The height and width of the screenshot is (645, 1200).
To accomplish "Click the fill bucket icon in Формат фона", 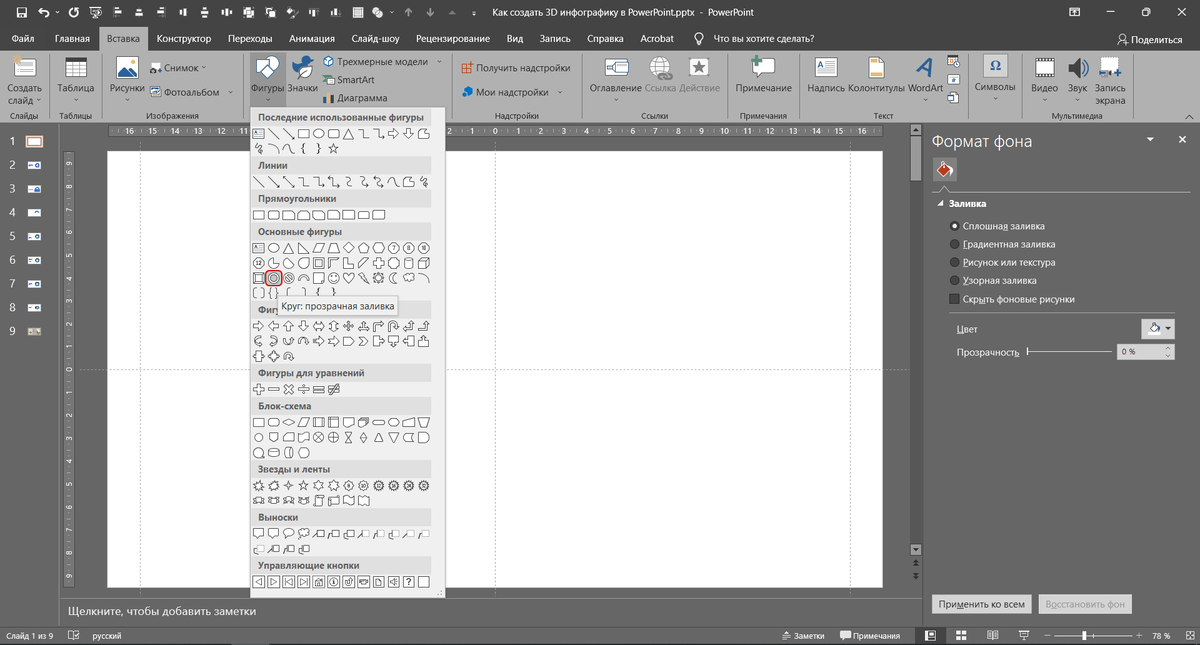I will [x=944, y=171].
